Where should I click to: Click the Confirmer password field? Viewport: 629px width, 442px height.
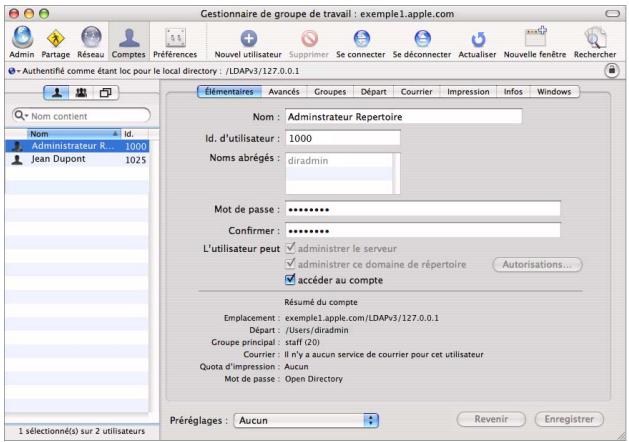423,231
